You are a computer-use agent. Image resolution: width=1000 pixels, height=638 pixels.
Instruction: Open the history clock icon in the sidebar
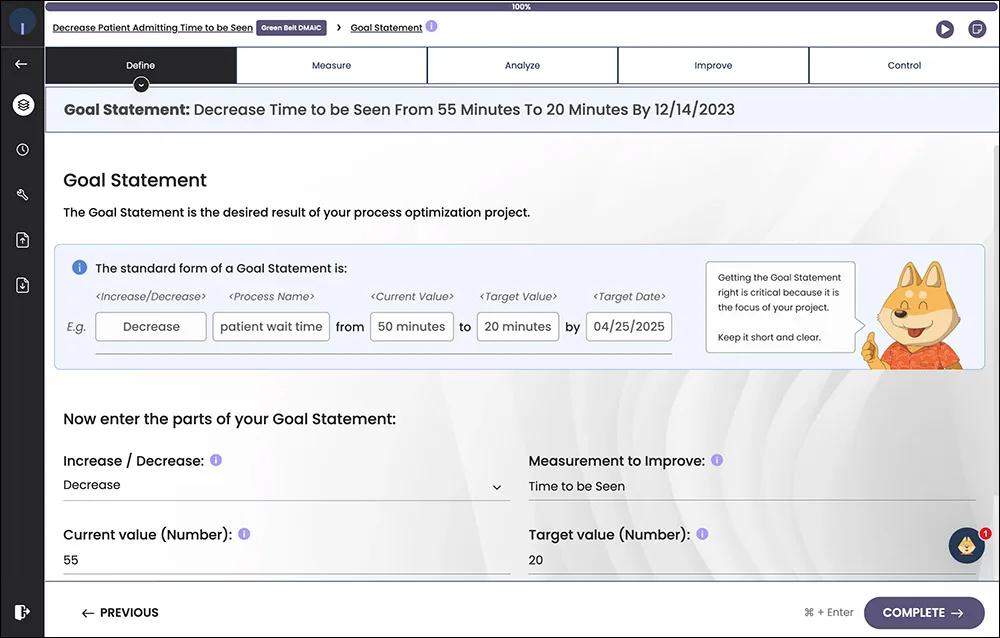click(21, 149)
